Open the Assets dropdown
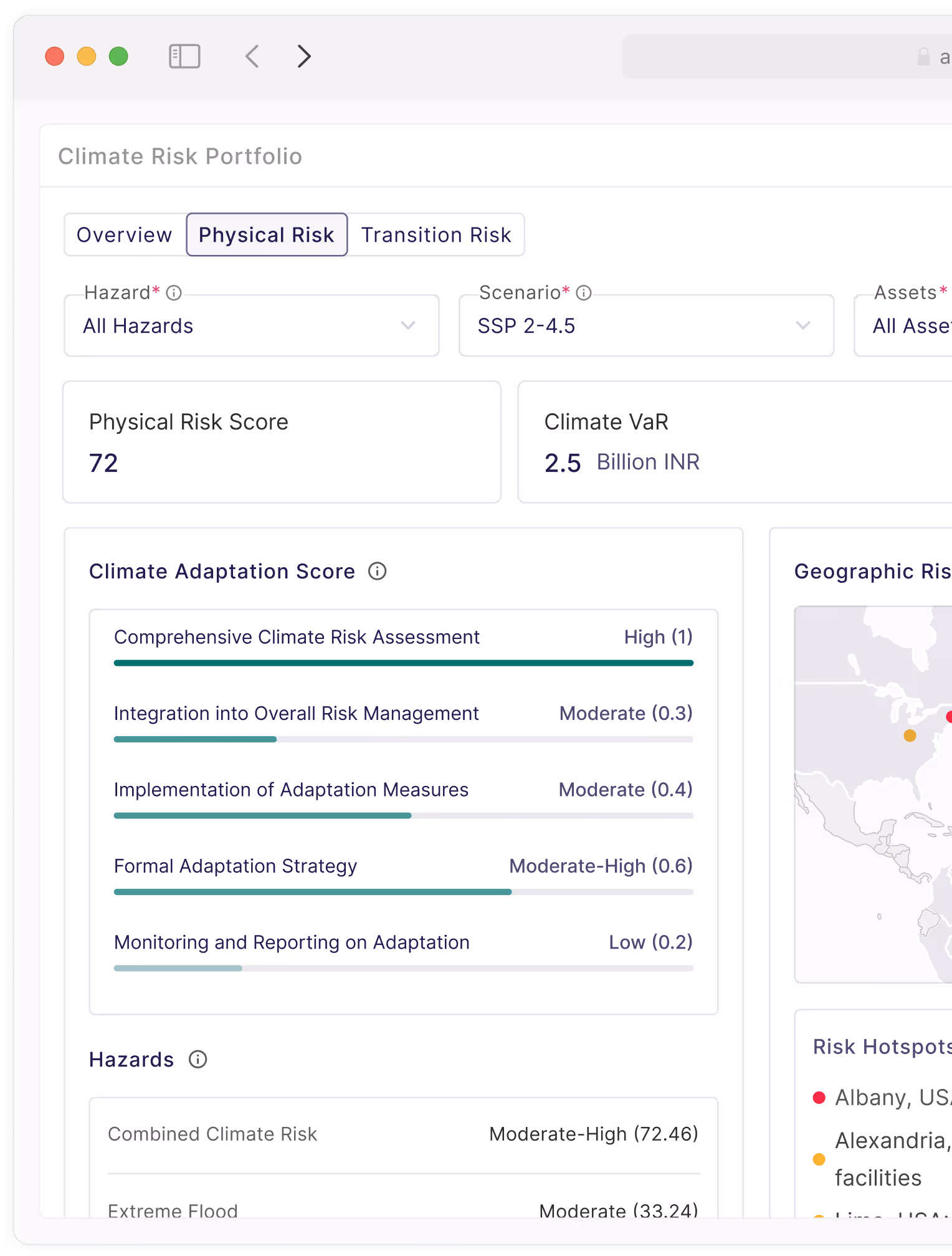952x1256 pixels. point(903,325)
